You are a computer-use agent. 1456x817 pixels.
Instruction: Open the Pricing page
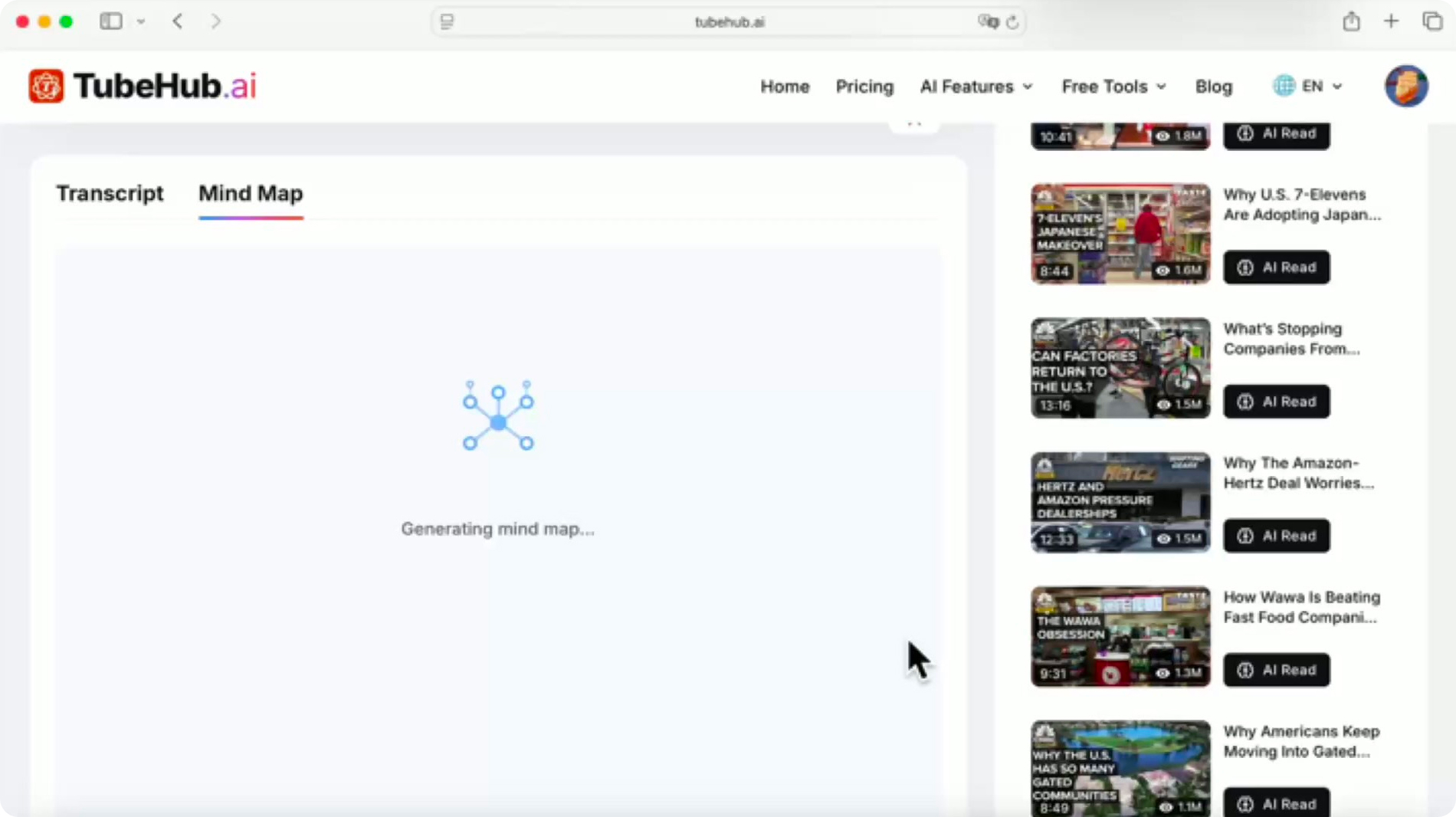pyautogui.click(x=864, y=87)
